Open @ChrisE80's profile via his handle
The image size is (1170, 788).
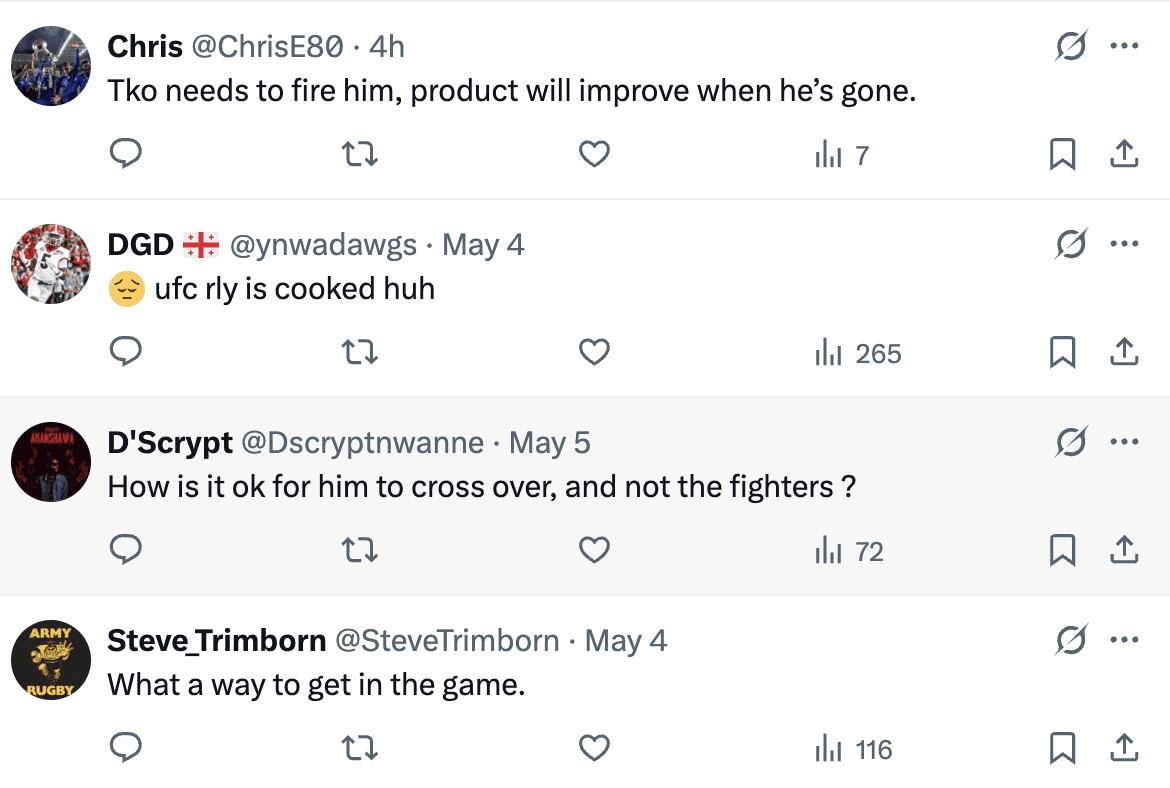pos(267,45)
